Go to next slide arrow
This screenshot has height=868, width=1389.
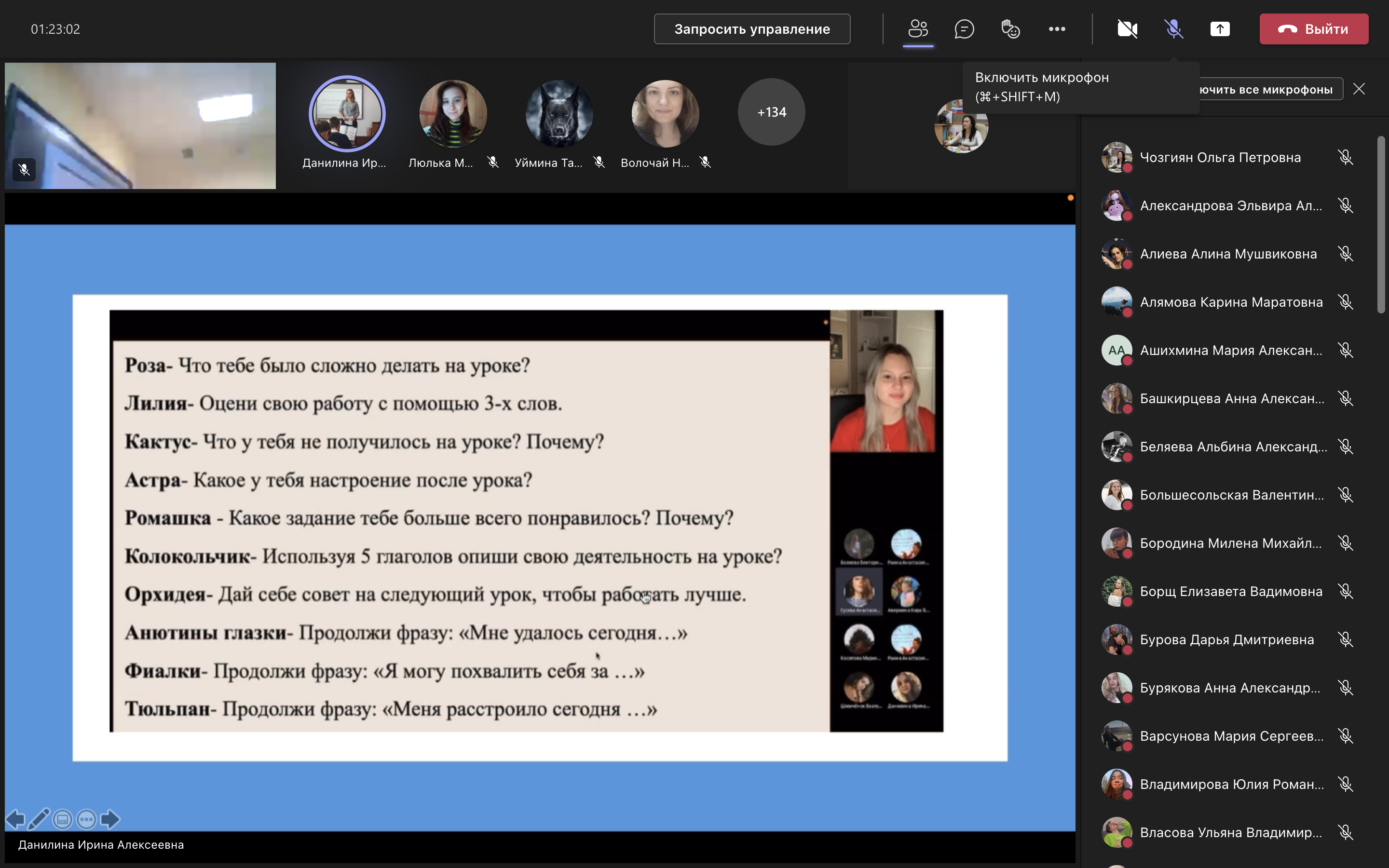click(110, 819)
